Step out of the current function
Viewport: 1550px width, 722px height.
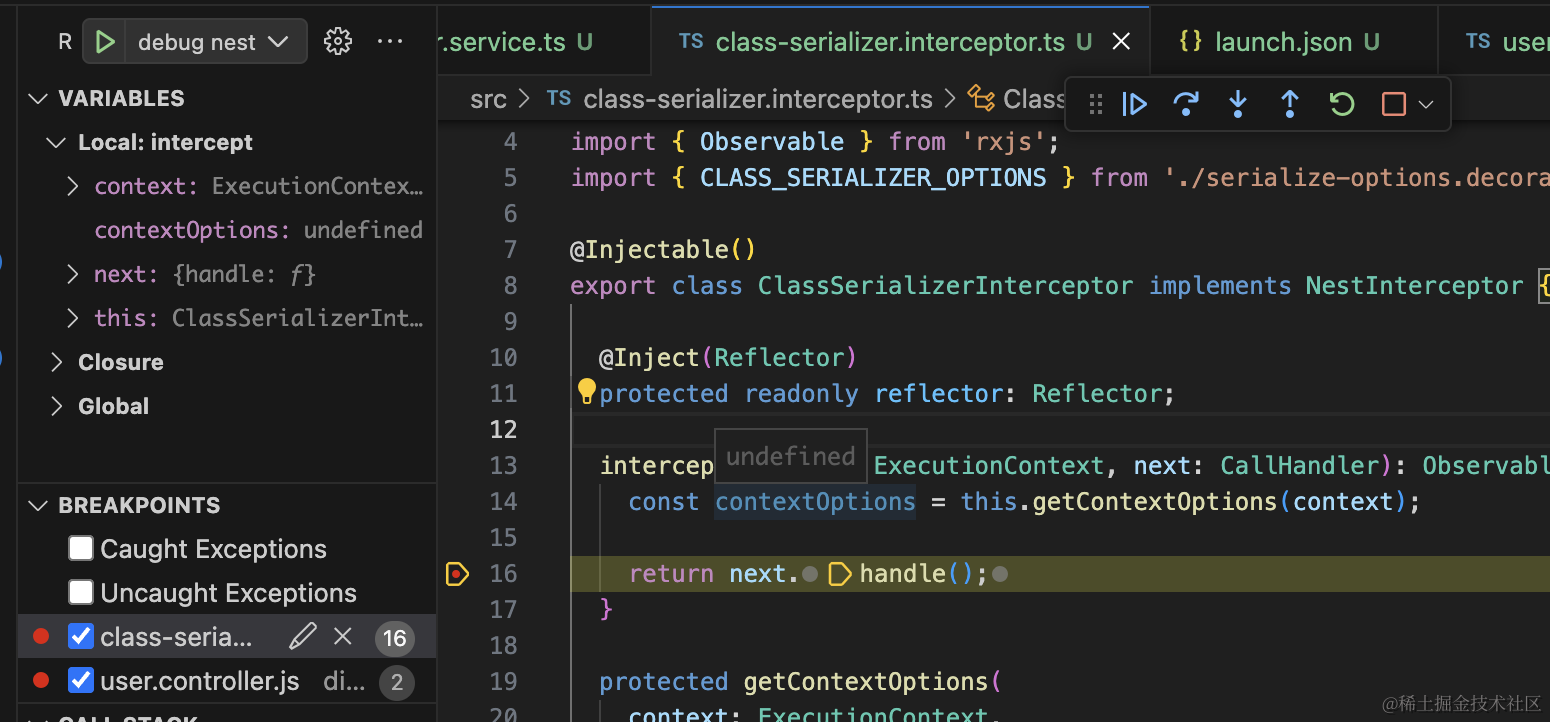(1290, 104)
